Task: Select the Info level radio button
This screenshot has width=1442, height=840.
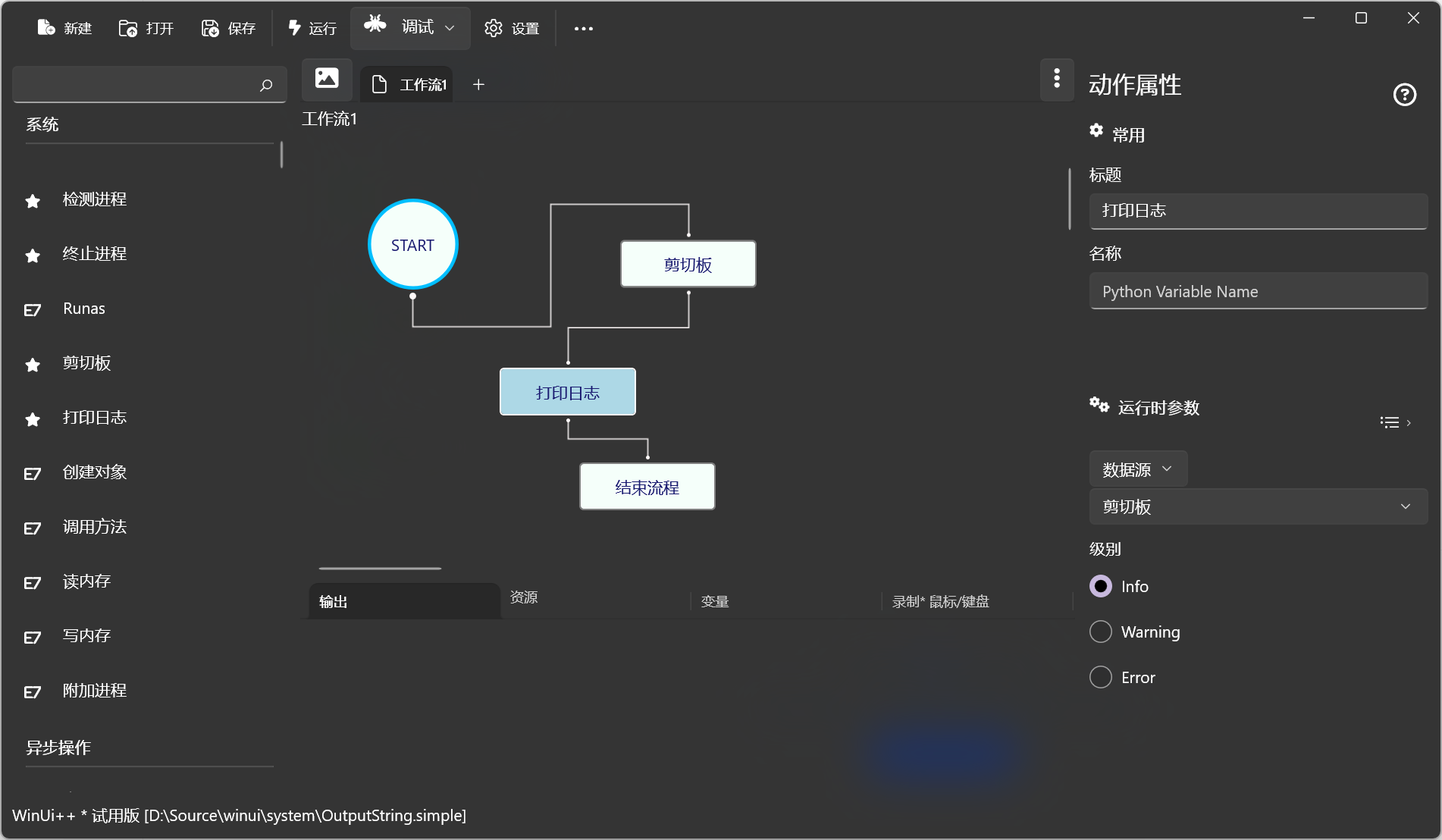Action: coord(1101,587)
